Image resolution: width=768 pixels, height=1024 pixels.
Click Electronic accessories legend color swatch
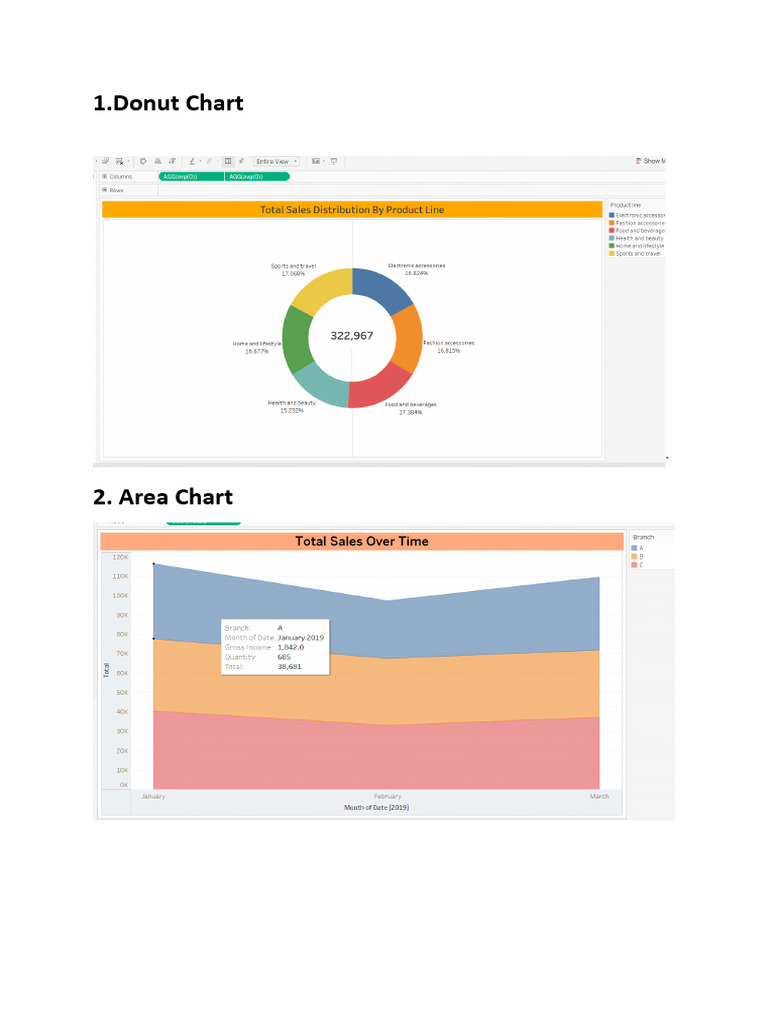click(612, 215)
